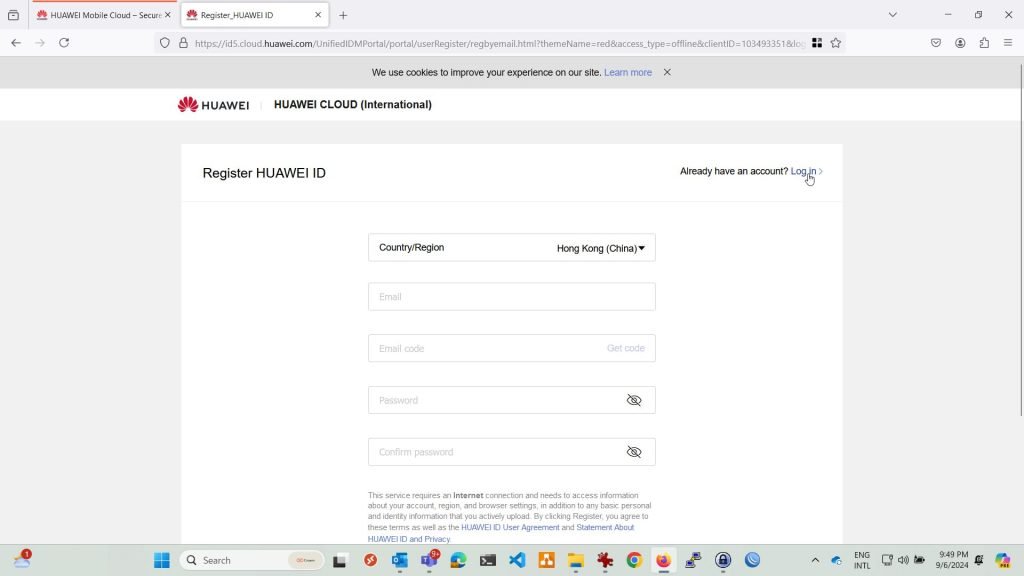Toggle visibility of the Password field
This screenshot has width=1024, height=576.
[x=633, y=400]
